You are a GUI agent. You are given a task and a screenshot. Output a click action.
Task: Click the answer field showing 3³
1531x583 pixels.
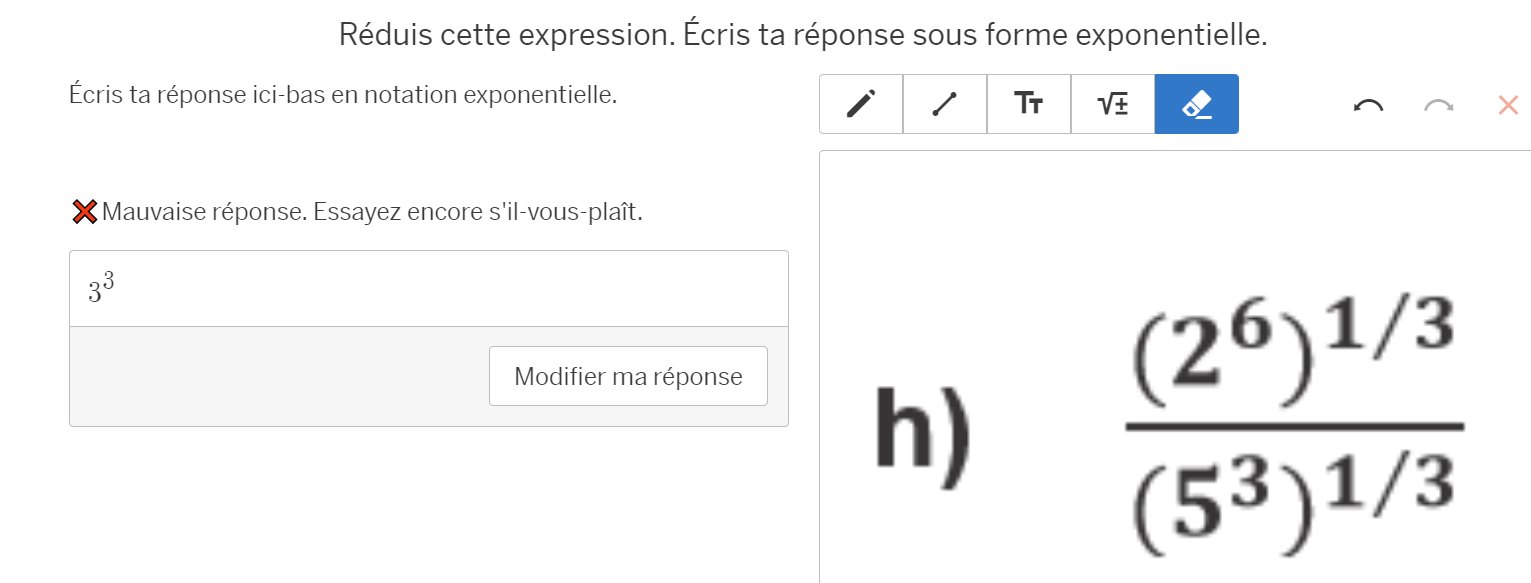(428, 288)
